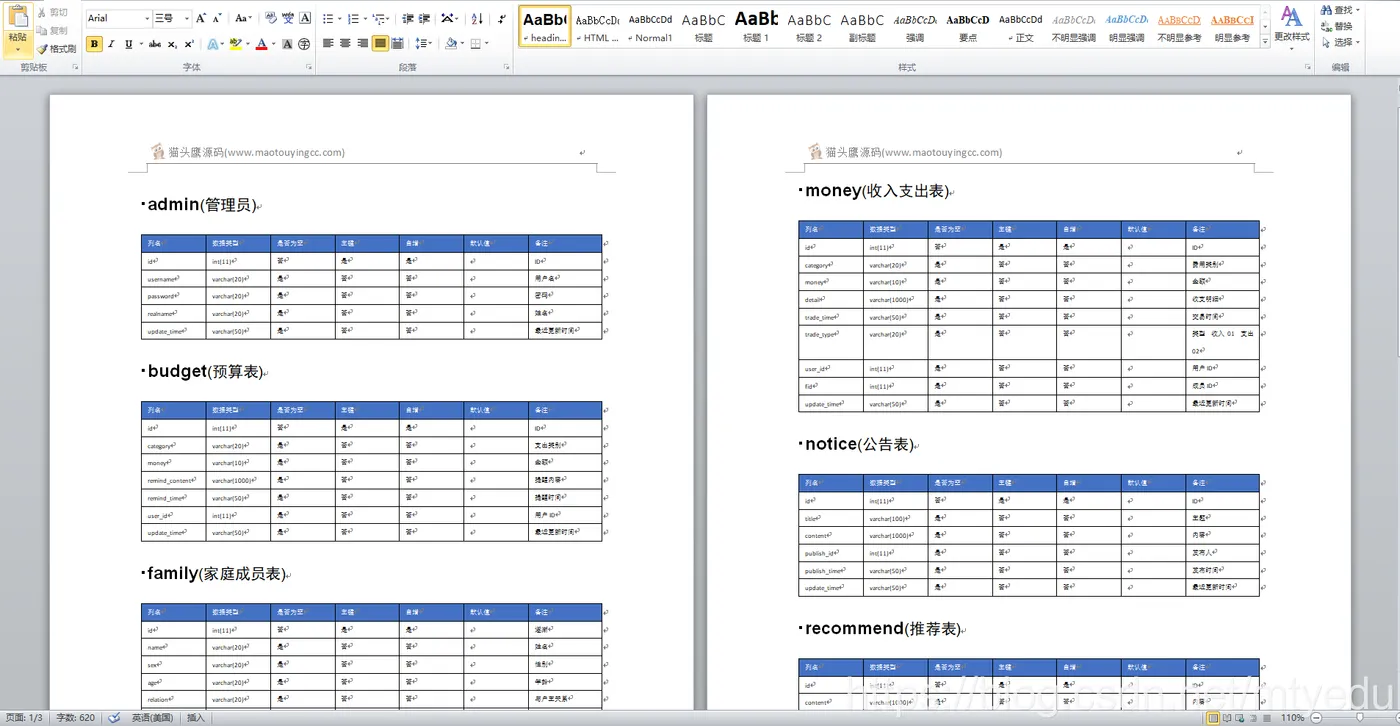Toggle Strikethrough abc formatting
The width and height of the screenshot is (1400, 726).
point(156,44)
